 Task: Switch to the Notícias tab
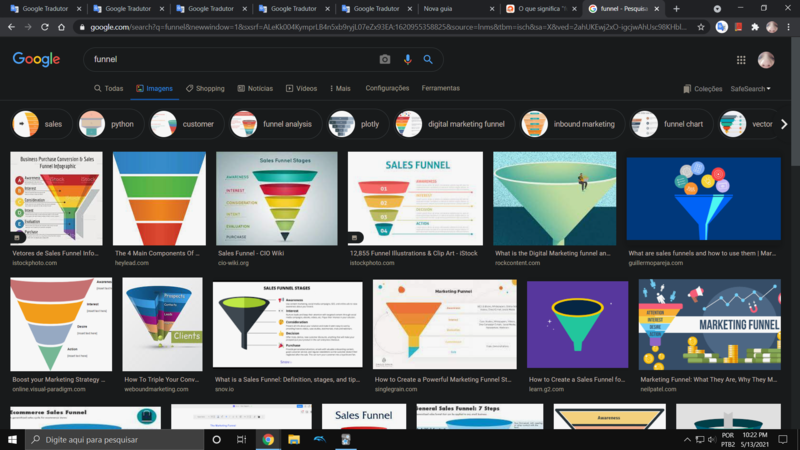(x=255, y=88)
